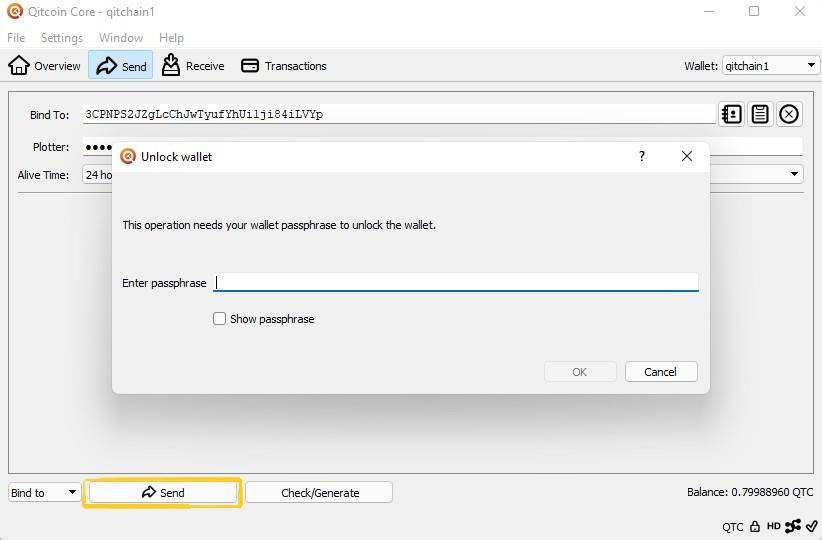Viewport: 822px width, 540px height.
Task: Click the HD wallet status icon
Action: [773, 525]
